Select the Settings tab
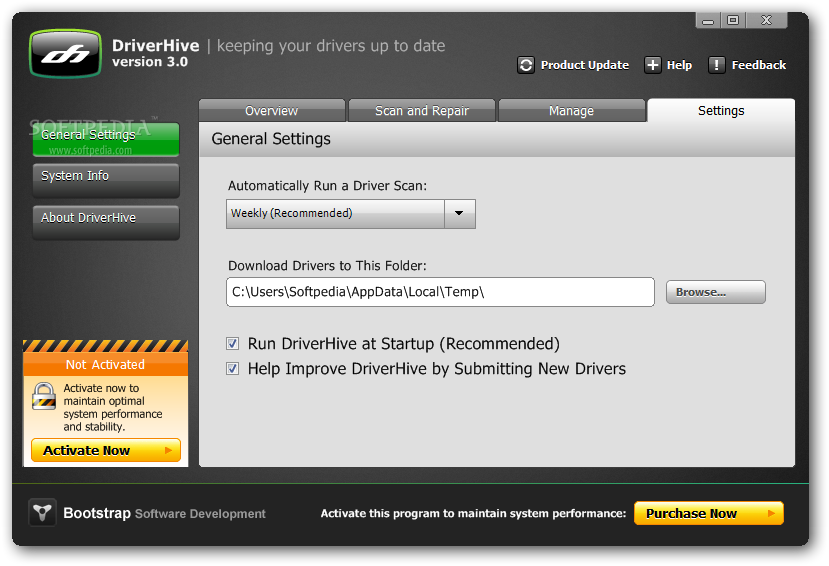 click(721, 110)
